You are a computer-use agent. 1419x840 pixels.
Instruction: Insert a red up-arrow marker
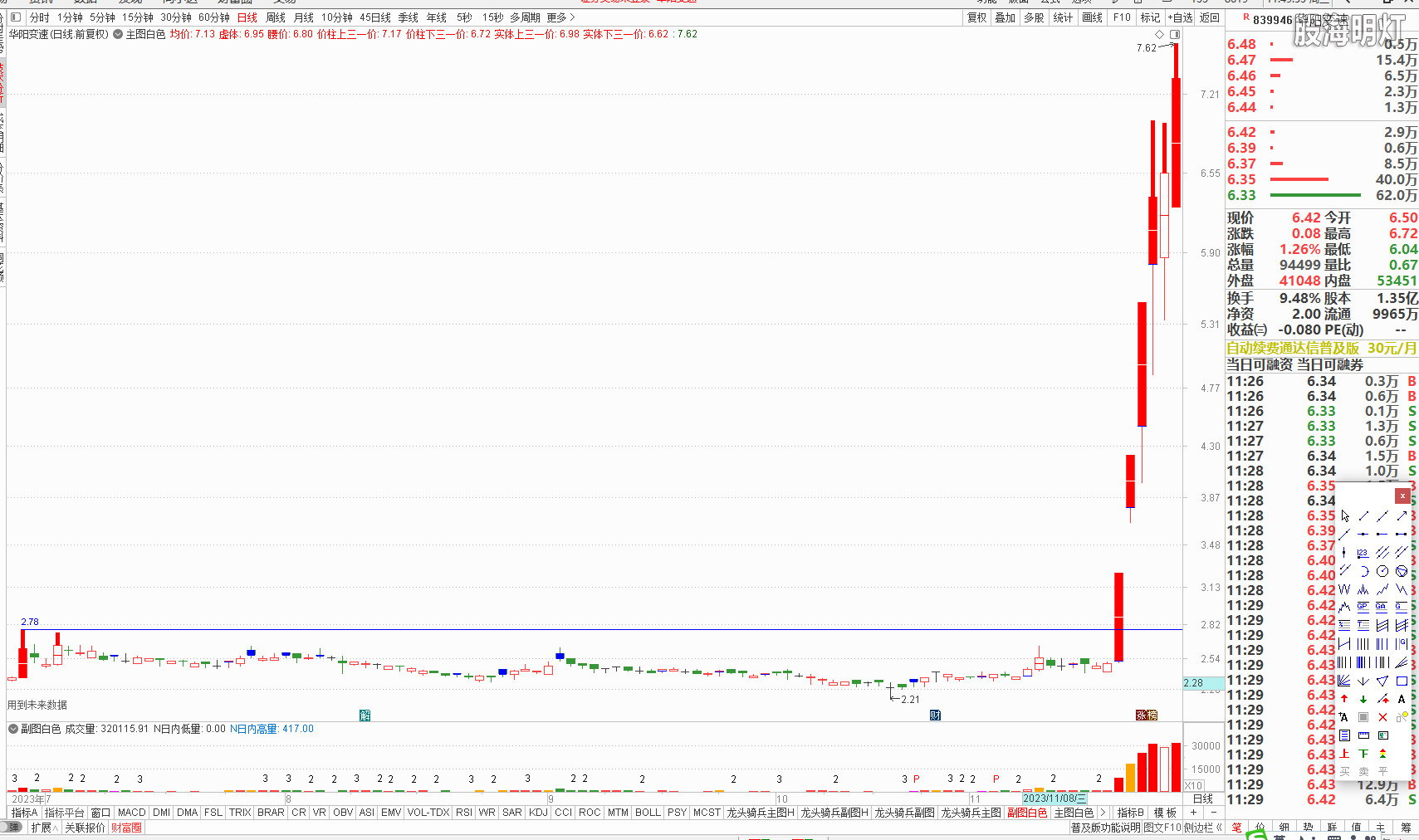tap(1345, 699)
